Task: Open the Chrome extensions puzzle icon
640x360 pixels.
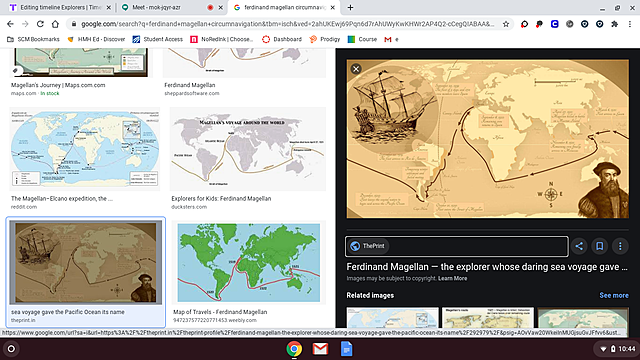Action: coord(614,24)
